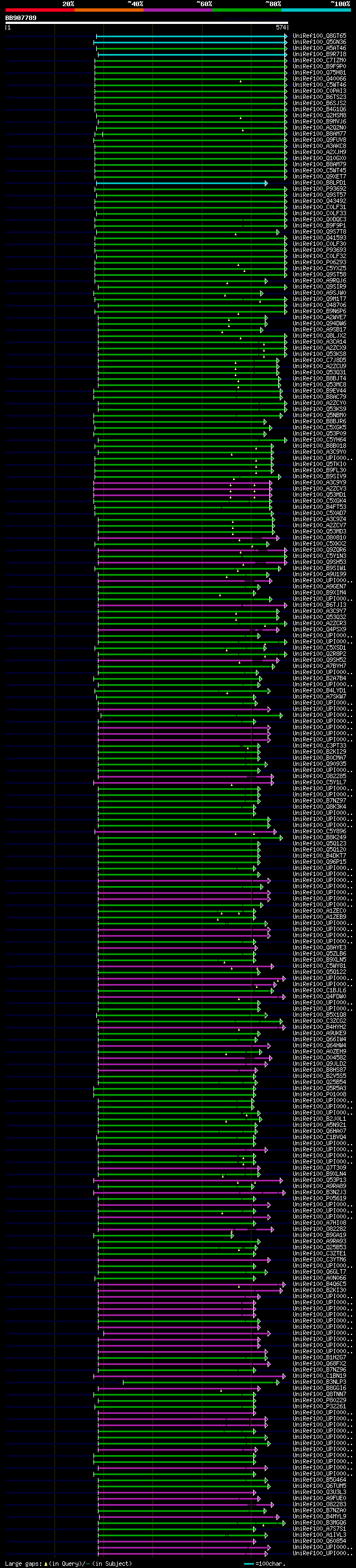Select the UniRef100_Q9XET7 label
Viewport: 356px width, 1568px height.
tap(319, 176)
